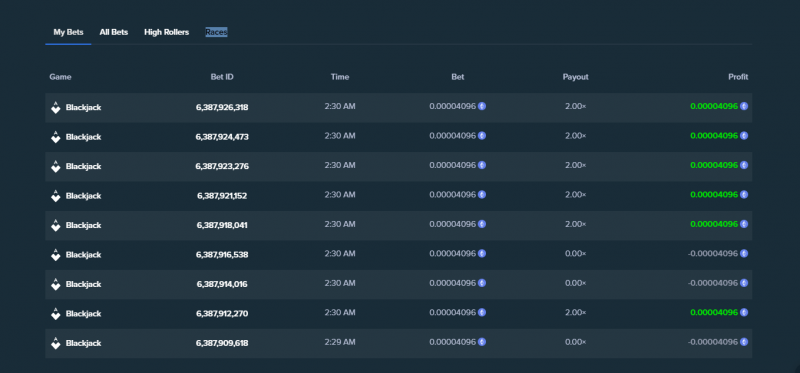The width and height of the screenshot is (800, 373).
Task: Open bet ID 6,387,909,618
Action: pyautogui.click(x=222, y=343)
